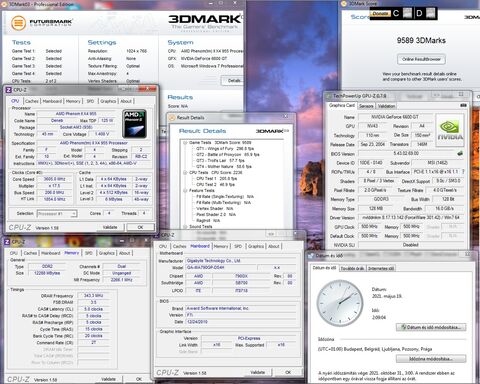The image size is (480, 384).
Task: Click GPU-Z Memory Type GDDR3 field
Action: (381, 199)
